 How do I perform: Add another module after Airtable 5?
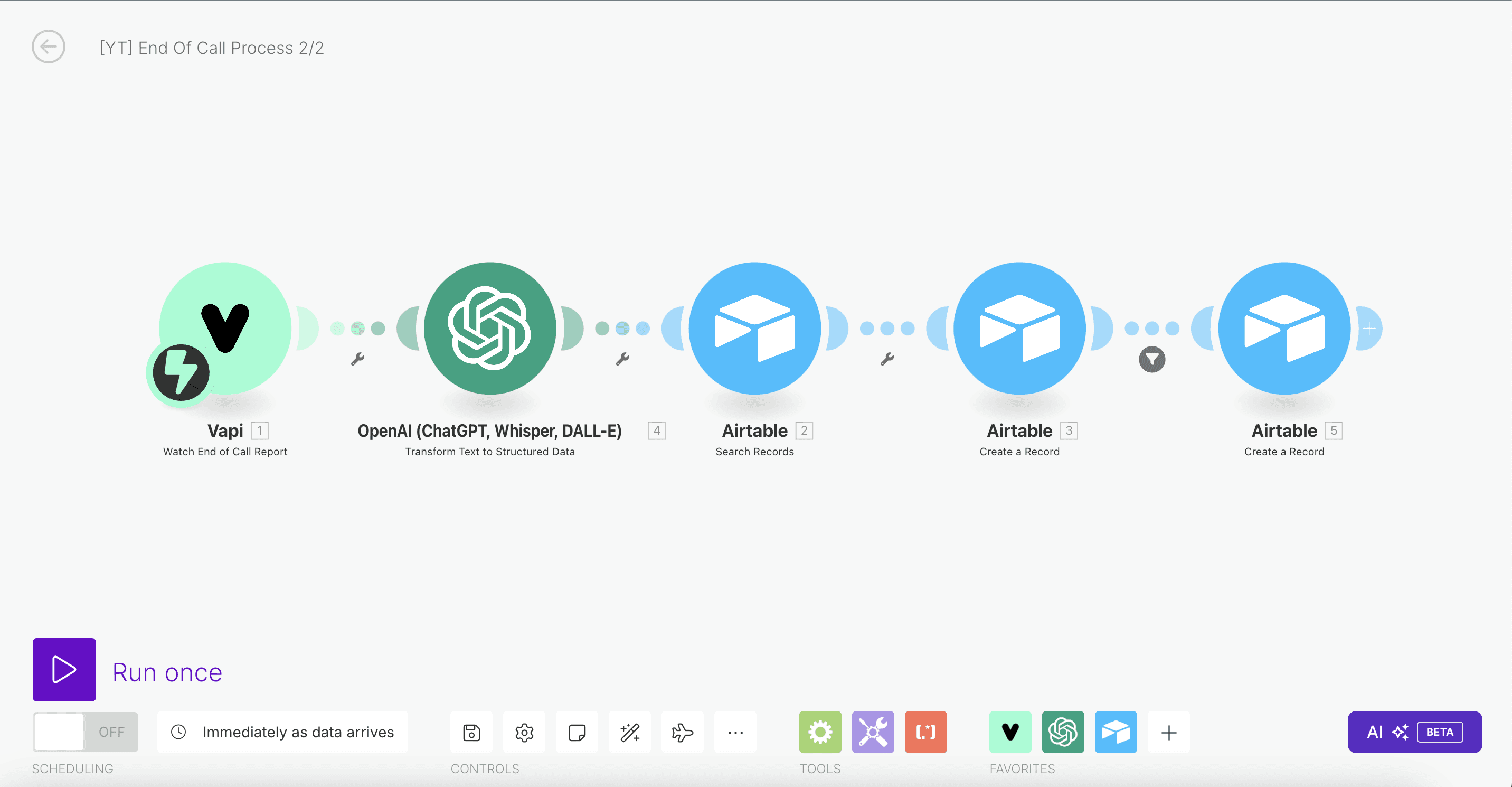(x=1369, y=329)
